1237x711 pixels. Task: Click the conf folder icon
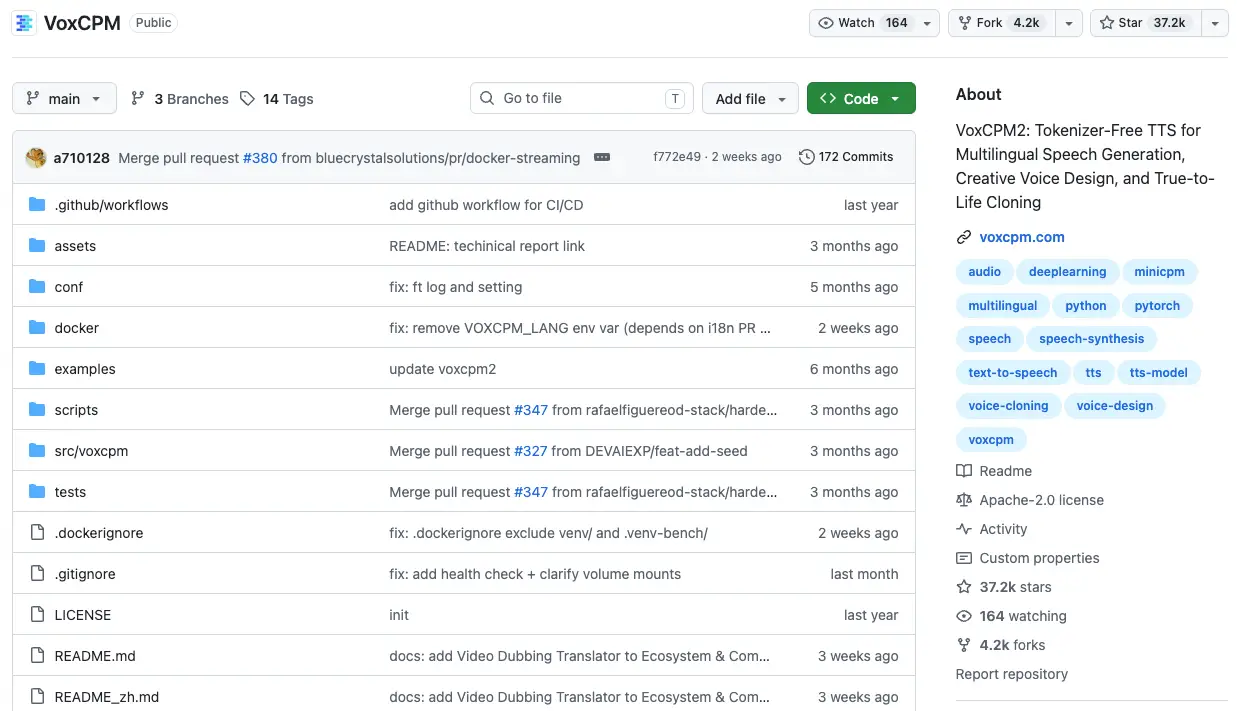pyautogui.click(x=37, y=287)
